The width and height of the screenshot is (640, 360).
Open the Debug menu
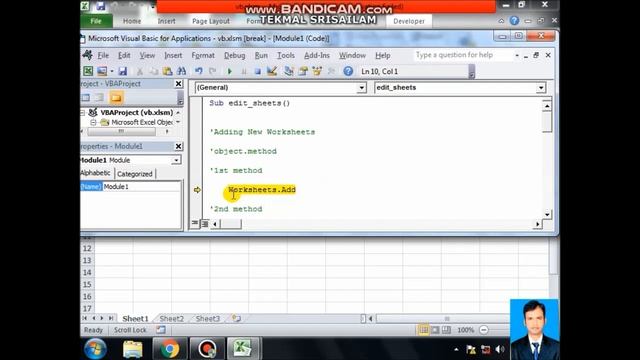tap(234, 55)
